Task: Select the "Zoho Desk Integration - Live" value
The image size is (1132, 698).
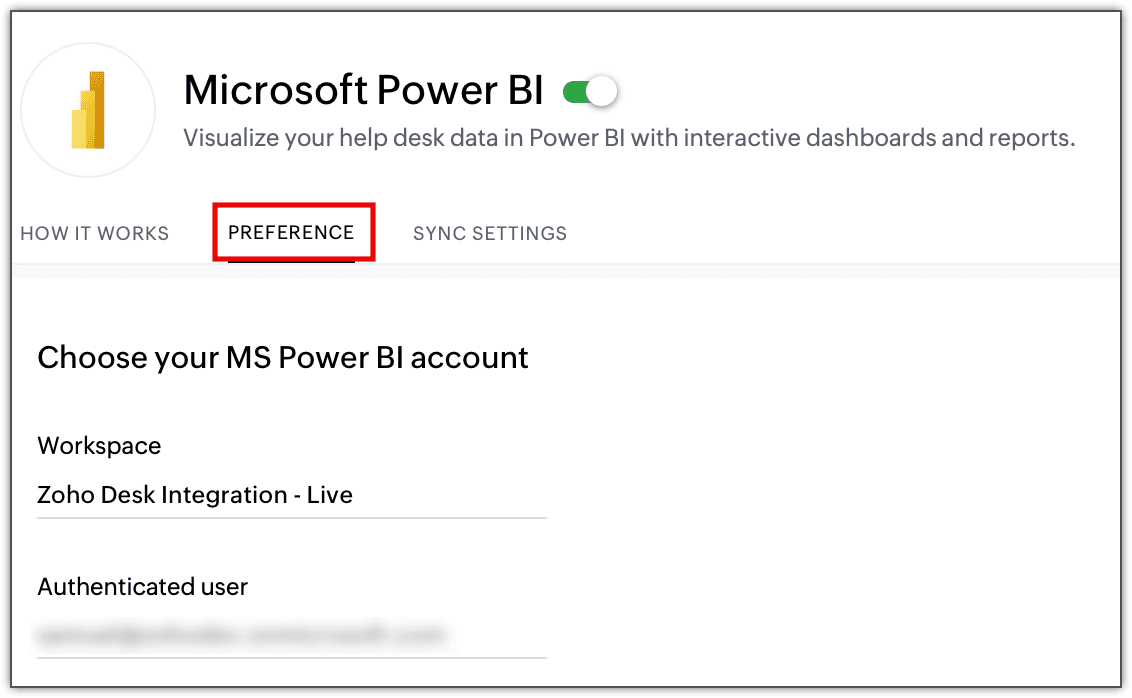Action: 195,495
